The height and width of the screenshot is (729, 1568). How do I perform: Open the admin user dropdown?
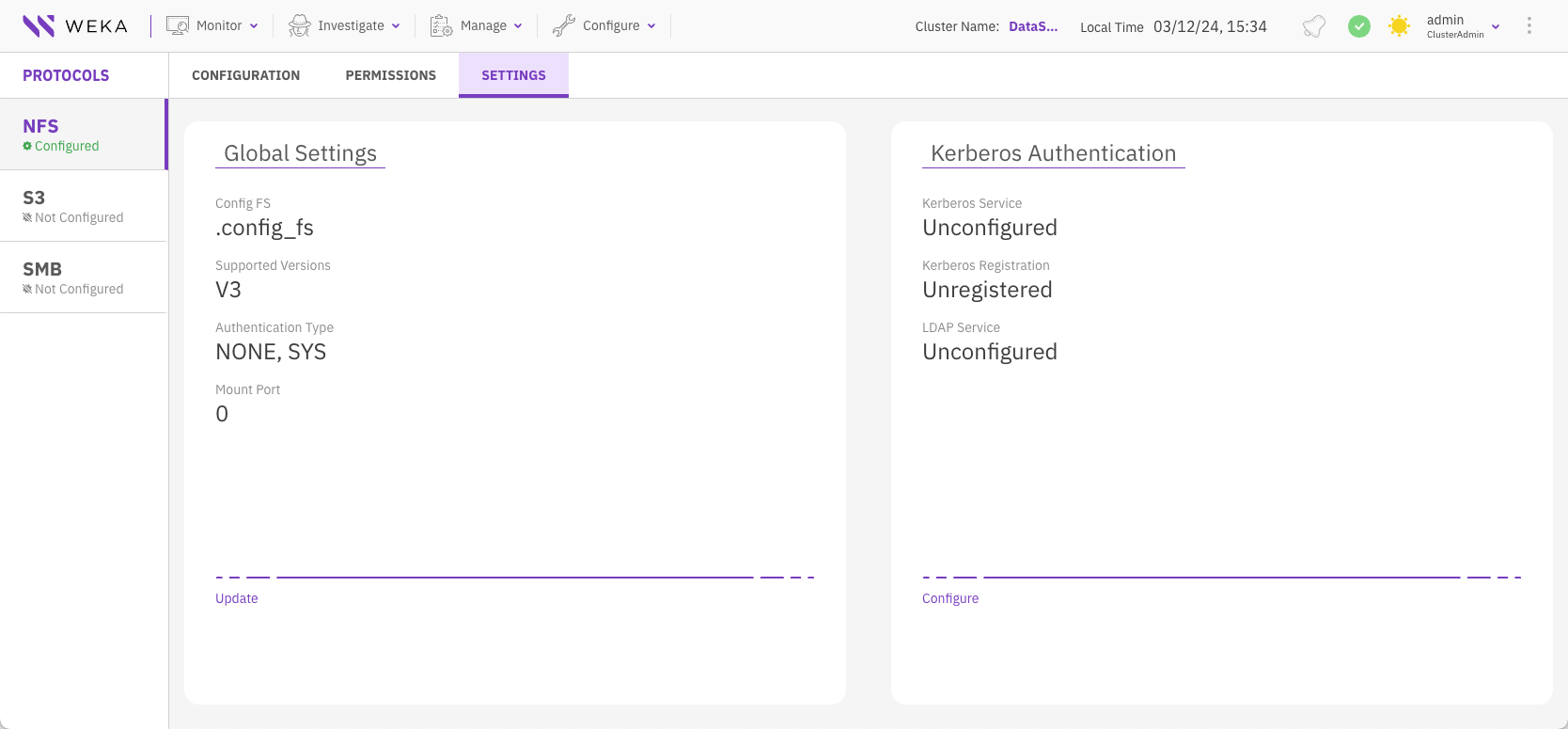click(1496, 26)
